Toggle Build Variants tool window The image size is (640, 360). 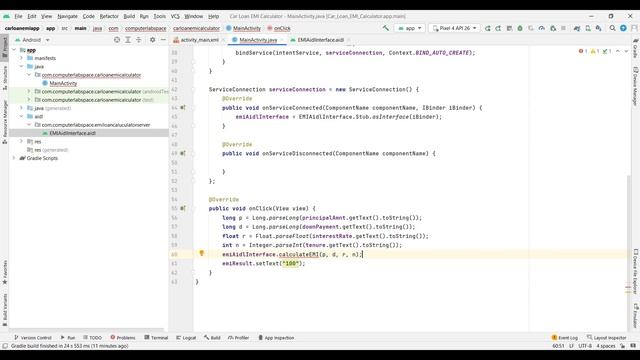pos(4,309)
